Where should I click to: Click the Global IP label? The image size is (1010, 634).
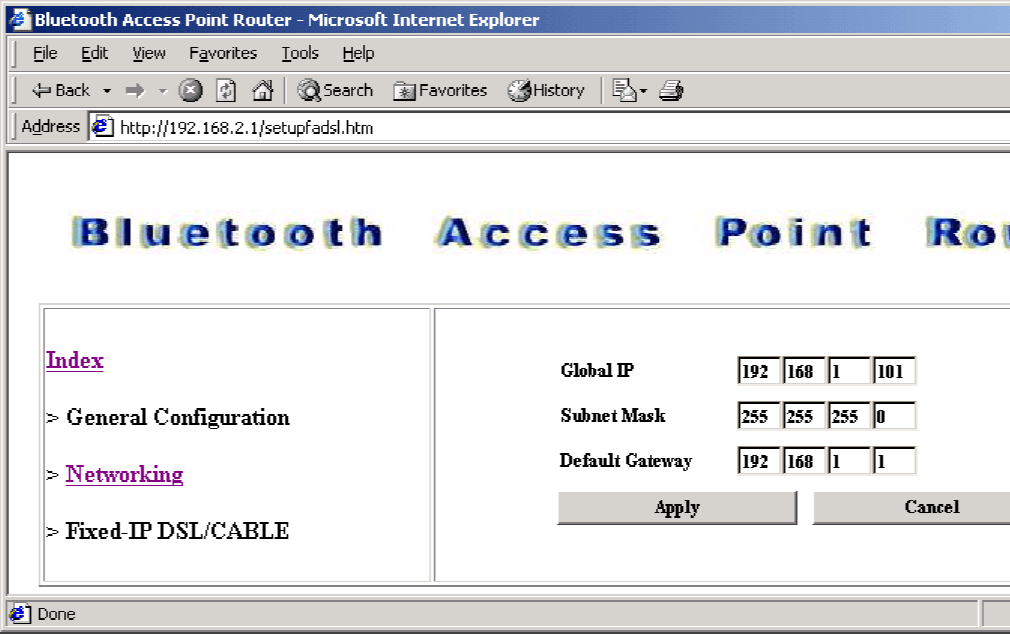point(597,371)
